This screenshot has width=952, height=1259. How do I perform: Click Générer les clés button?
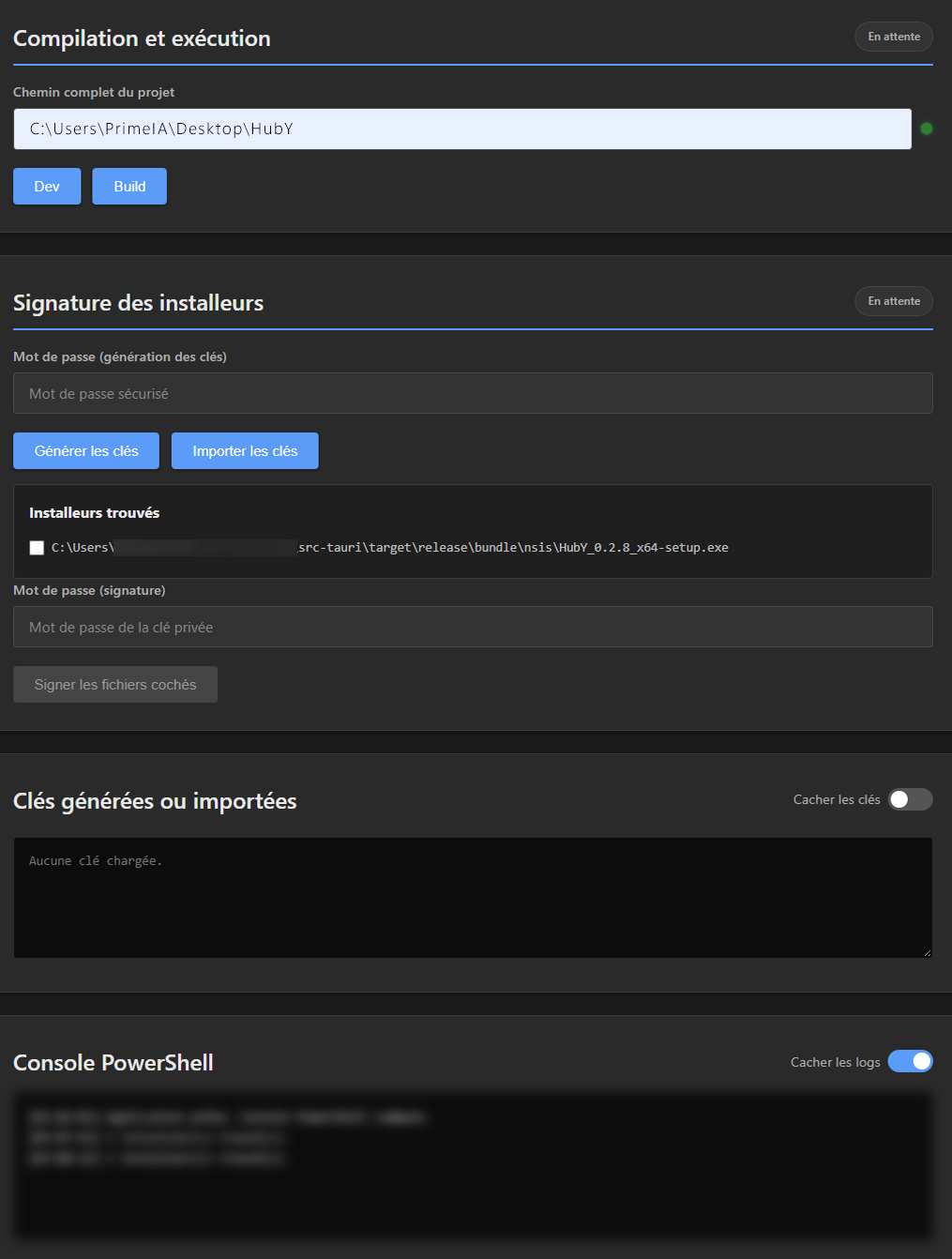pyautogui.click(x=86, y=450)
